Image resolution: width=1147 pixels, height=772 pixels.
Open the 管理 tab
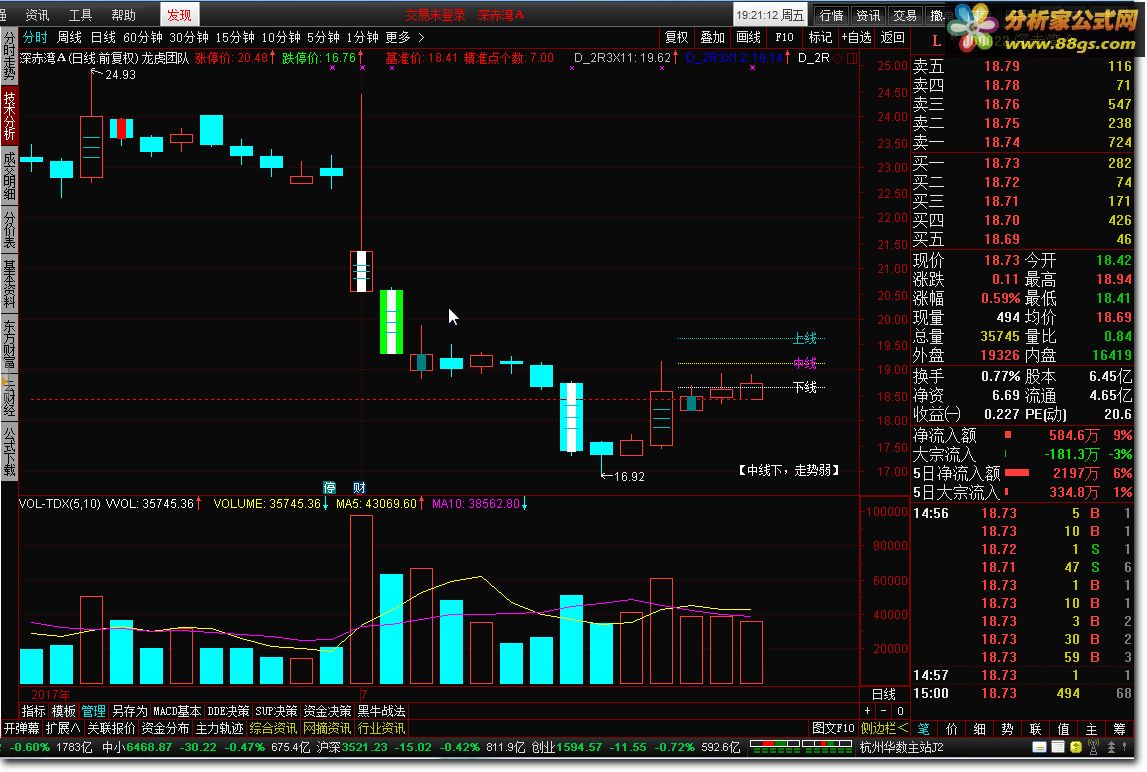pyautogui.click(x=94, y=711)
